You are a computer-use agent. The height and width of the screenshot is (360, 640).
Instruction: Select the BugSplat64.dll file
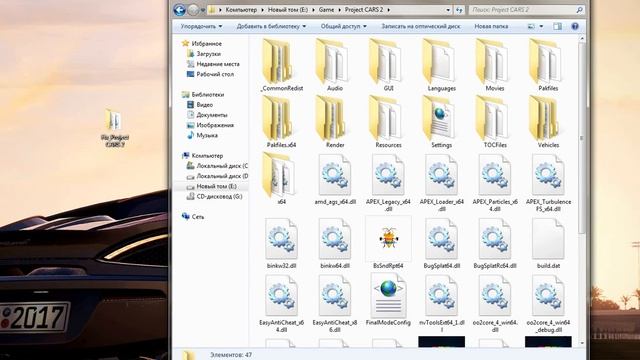click(442, 243)
